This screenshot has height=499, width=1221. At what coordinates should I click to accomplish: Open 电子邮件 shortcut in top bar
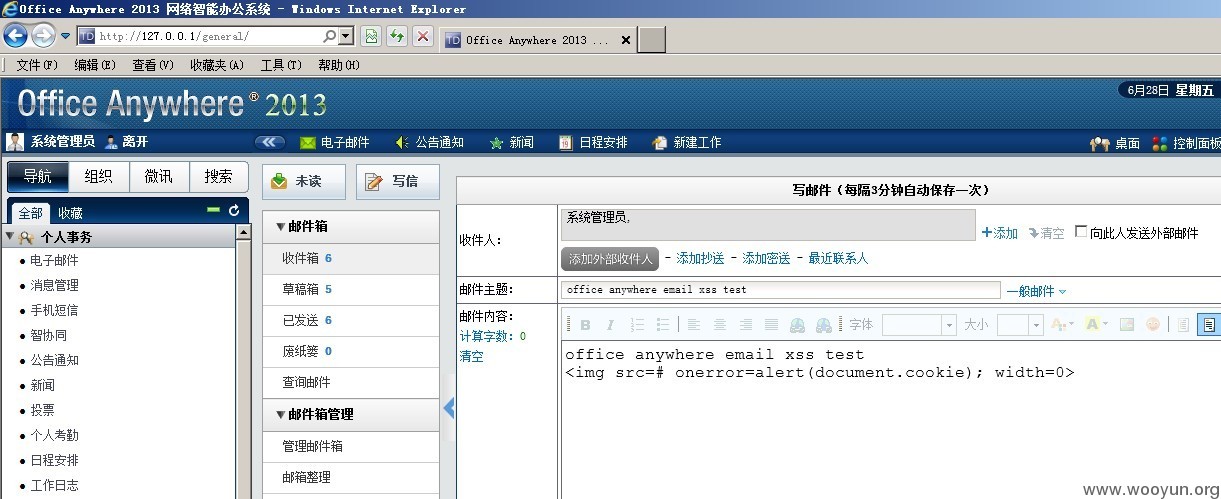pyautogui.click(x=335, y=143)
